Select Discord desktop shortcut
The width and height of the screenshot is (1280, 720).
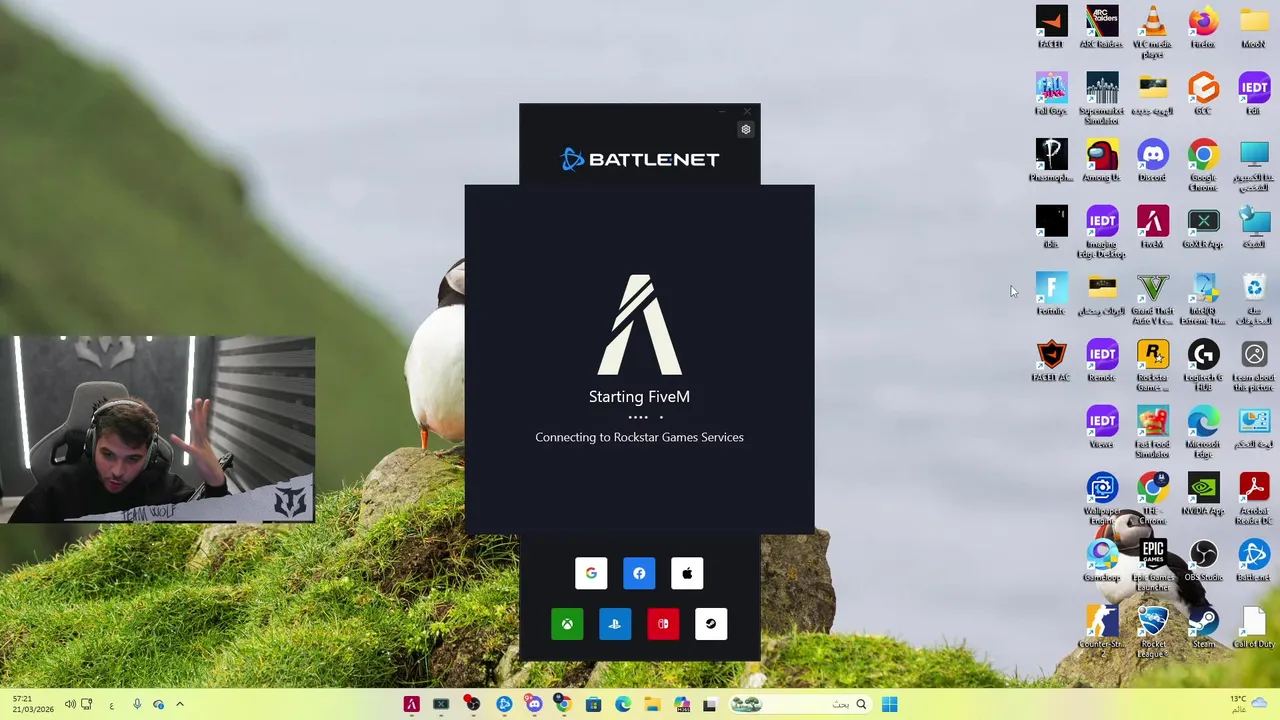1153,161
